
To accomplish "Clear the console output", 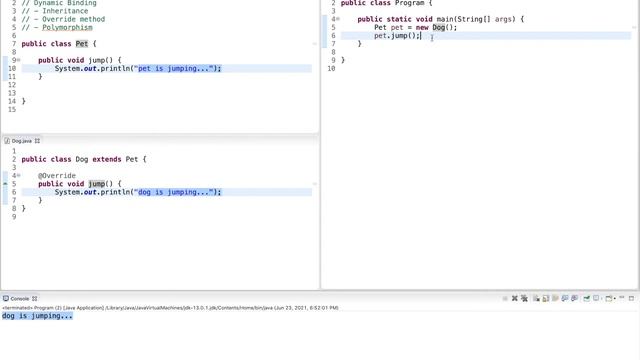I will coord(536,298).
